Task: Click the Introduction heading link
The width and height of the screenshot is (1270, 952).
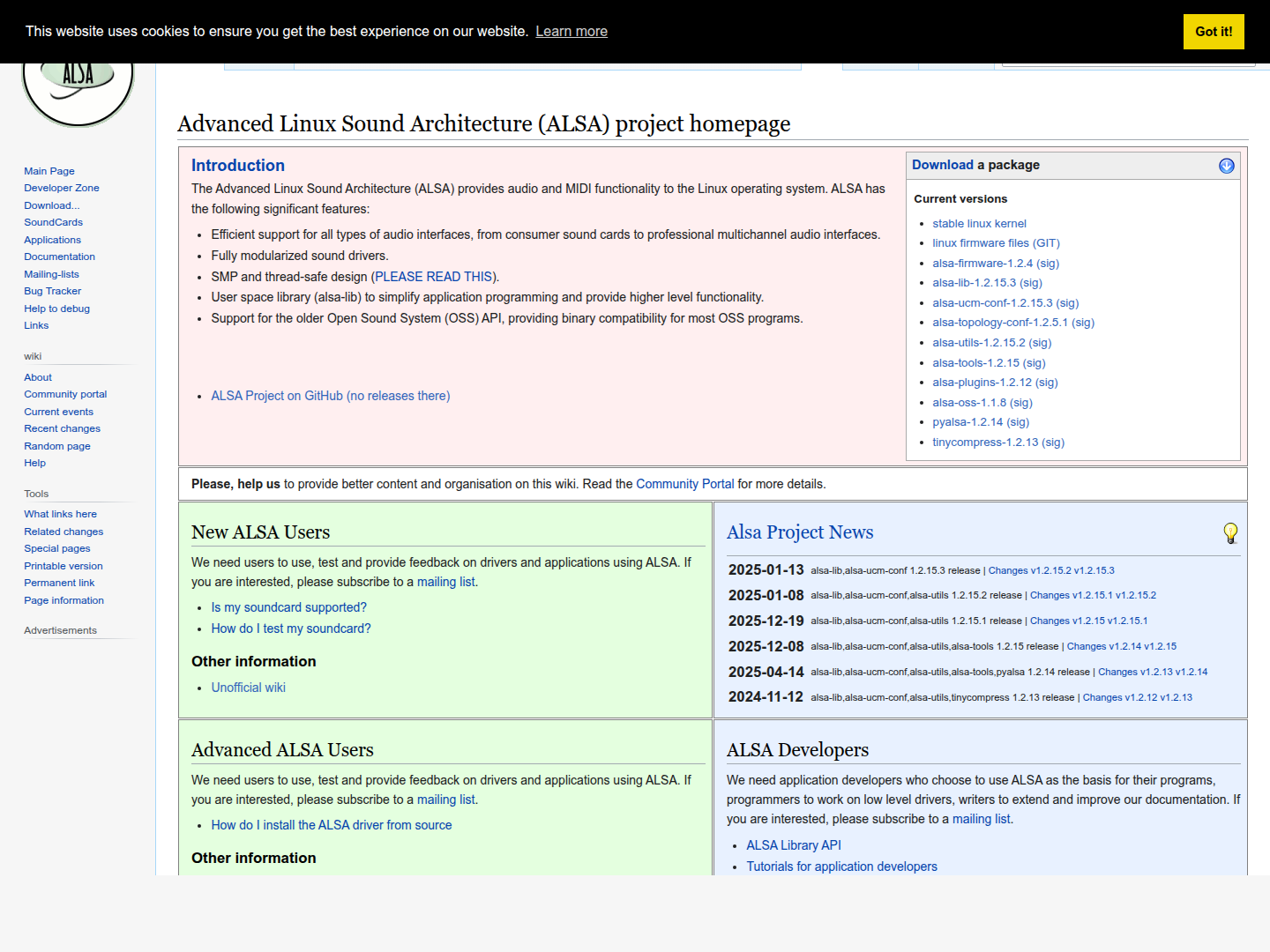Action: coord(238,166)
